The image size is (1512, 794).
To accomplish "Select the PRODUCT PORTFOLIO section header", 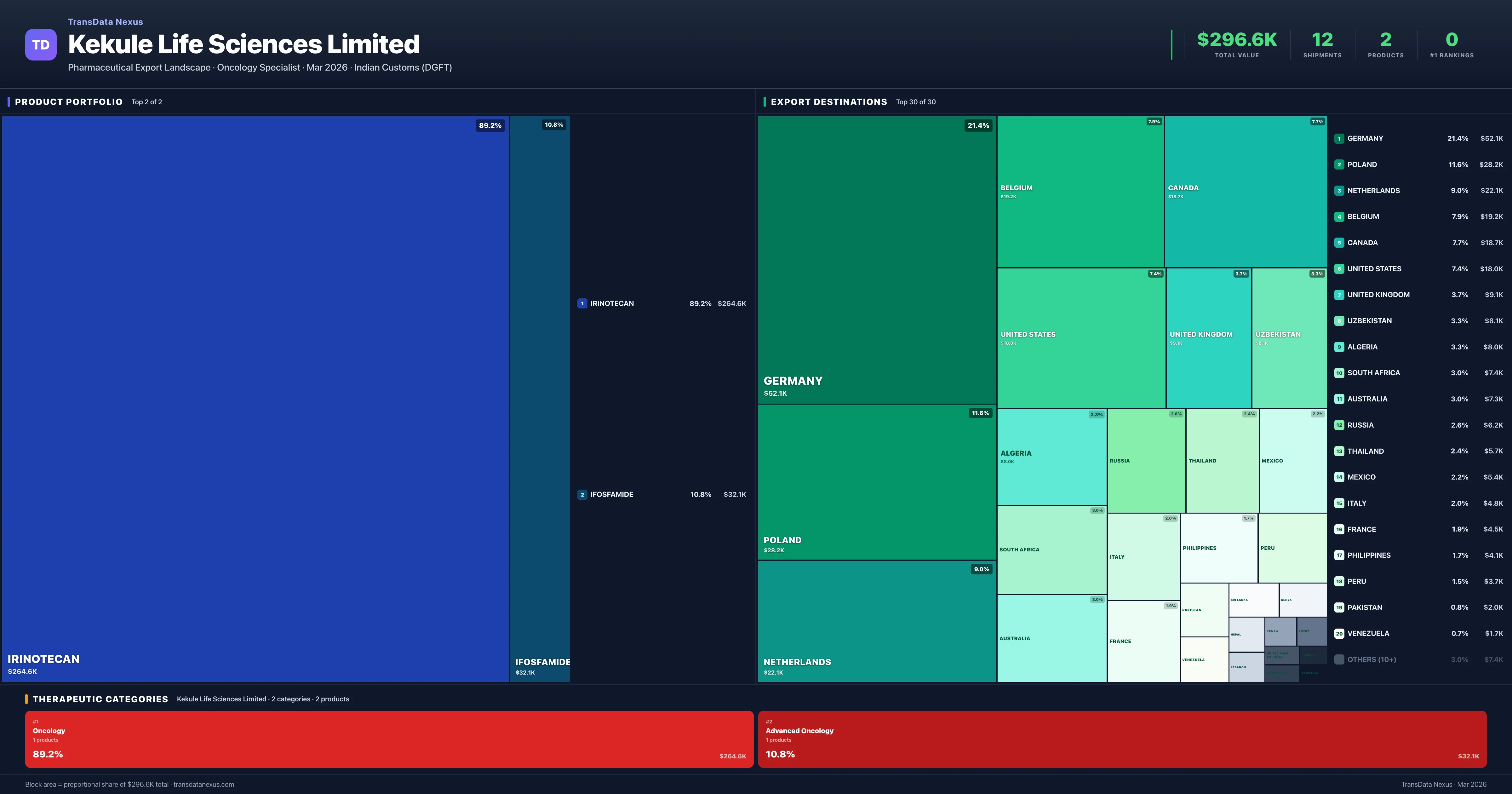I will click(x=69, y=101).
